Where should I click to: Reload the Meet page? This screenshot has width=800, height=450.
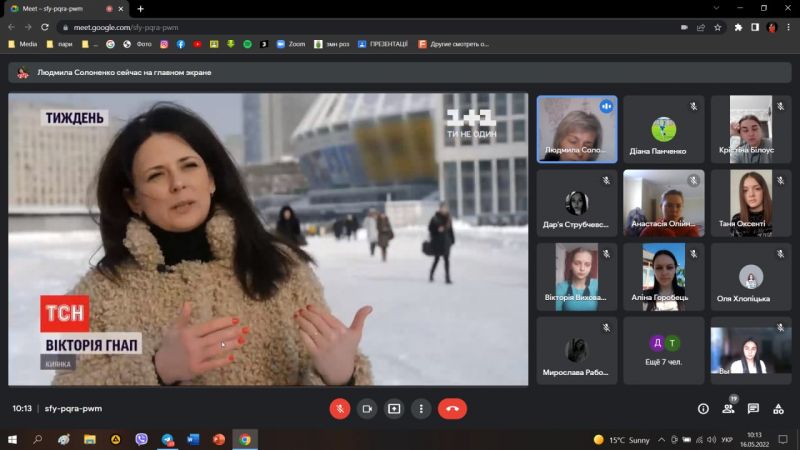click(45, 27)
